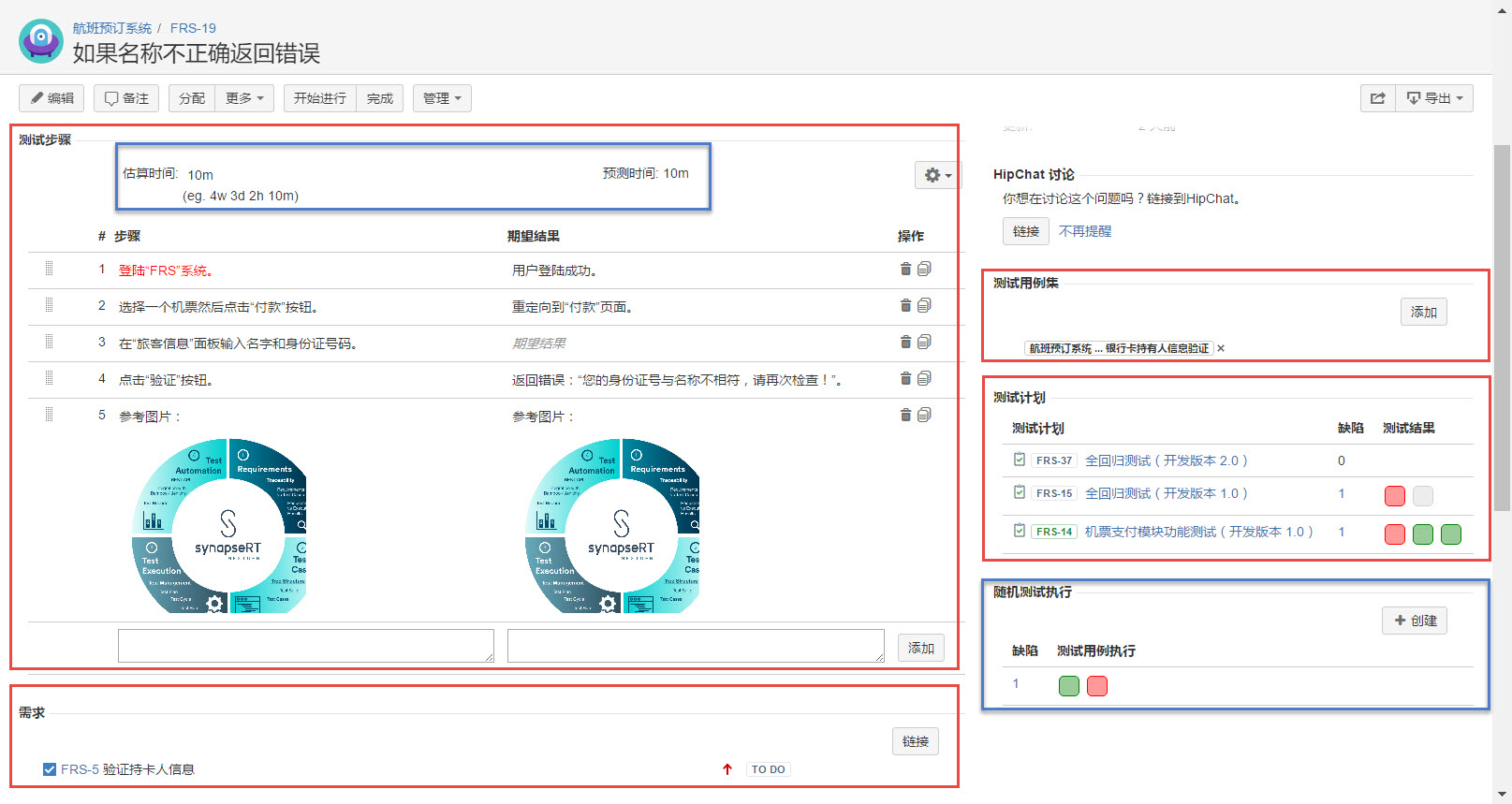Delete step 1 with its trash icon
Image resolution: width=1512 pixels, height=804 pixels.
point(905,270)
